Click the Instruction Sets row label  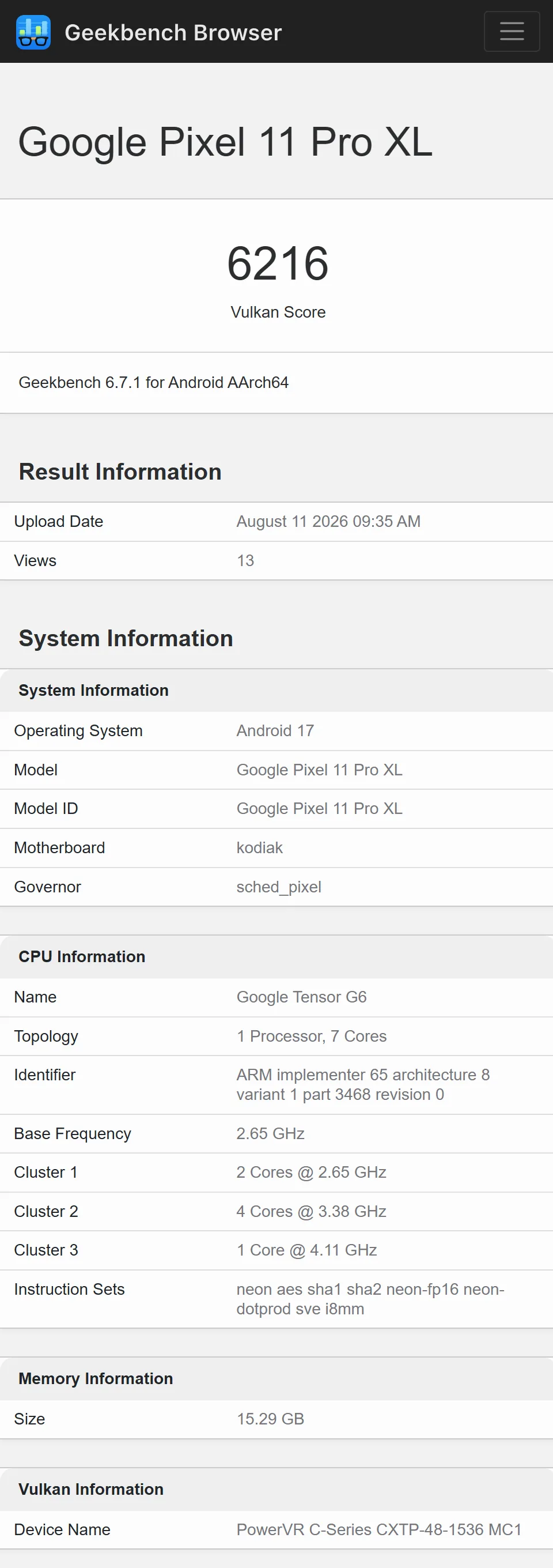(x=69, y=1289)
